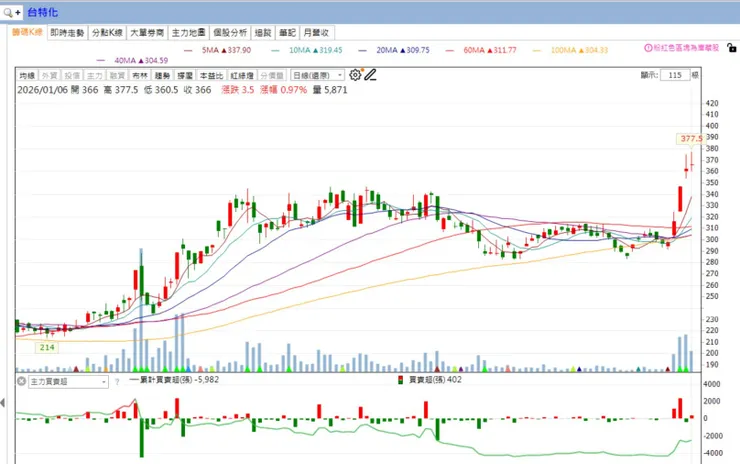Toggle 撐壓 support resistance overlay
Viewport: 740px width, 464px height.
click(x=185, y=76)
